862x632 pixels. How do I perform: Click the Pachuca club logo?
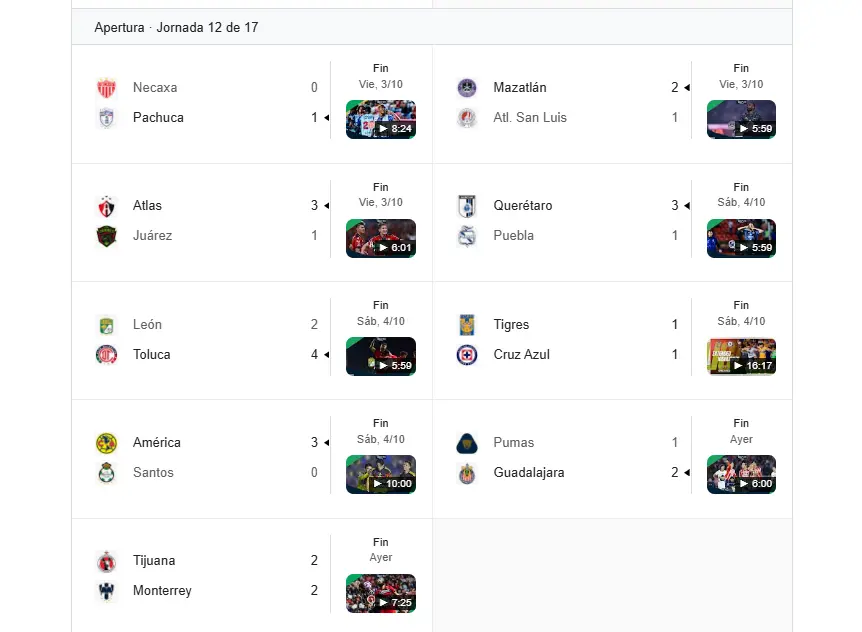click(106, 118)
